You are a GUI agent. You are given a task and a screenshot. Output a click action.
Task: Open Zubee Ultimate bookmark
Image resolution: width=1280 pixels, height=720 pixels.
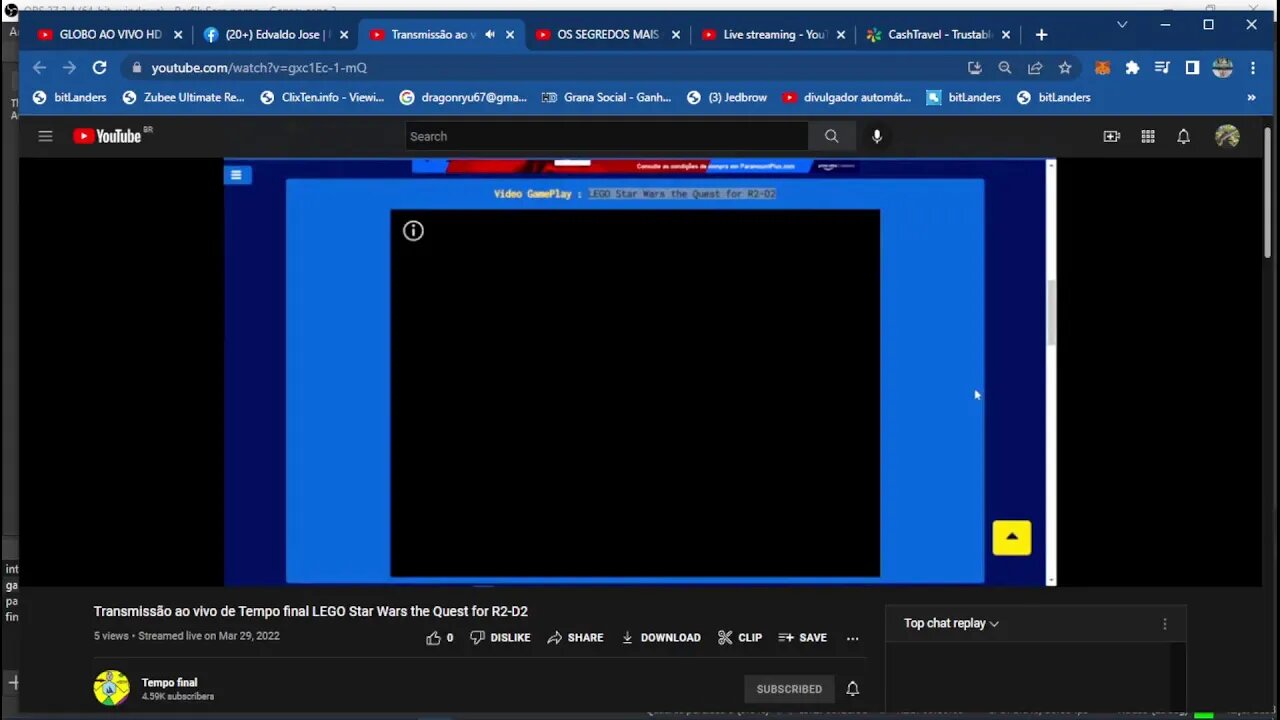[183, 97]
